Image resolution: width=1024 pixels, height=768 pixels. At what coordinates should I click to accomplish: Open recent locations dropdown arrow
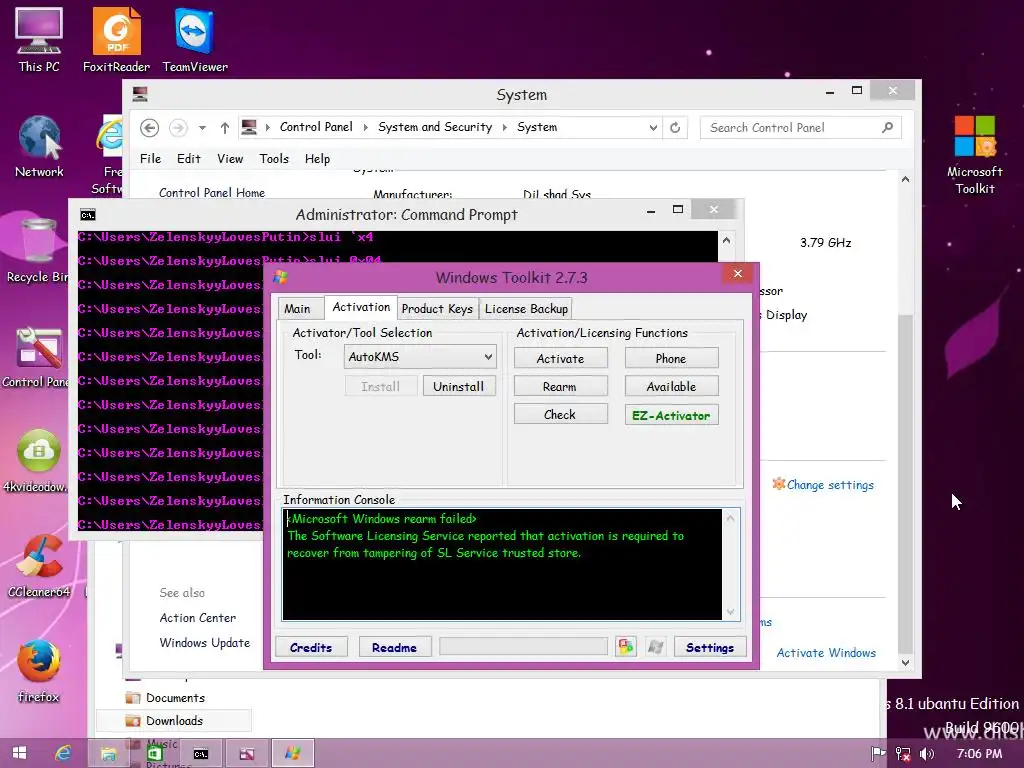point(202,127)
